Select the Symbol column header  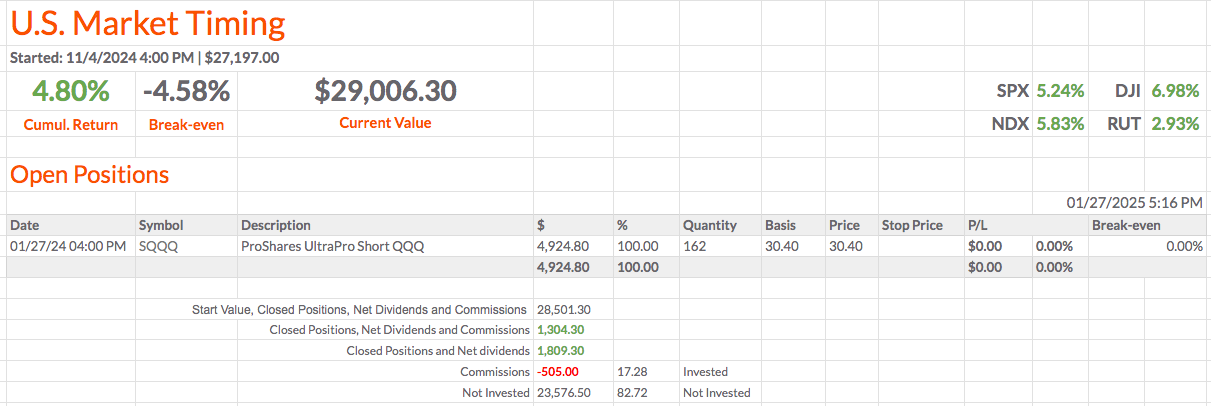[161, 225]
